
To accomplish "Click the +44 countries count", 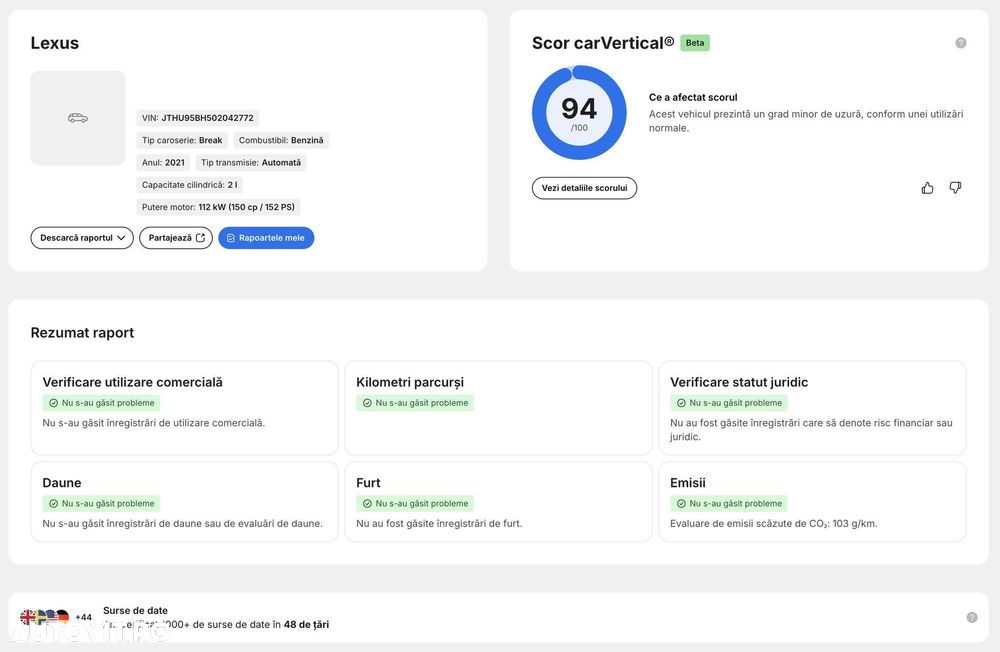I will coord(84,617).
